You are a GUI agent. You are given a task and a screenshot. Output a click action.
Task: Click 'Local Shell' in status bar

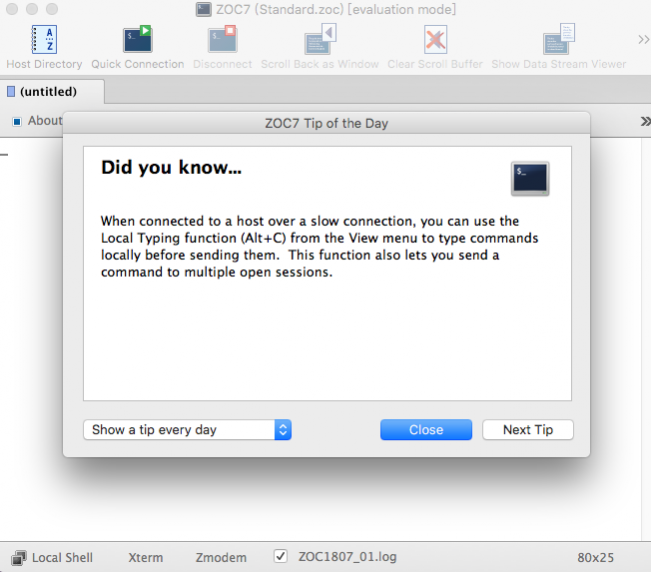(62, 557)
